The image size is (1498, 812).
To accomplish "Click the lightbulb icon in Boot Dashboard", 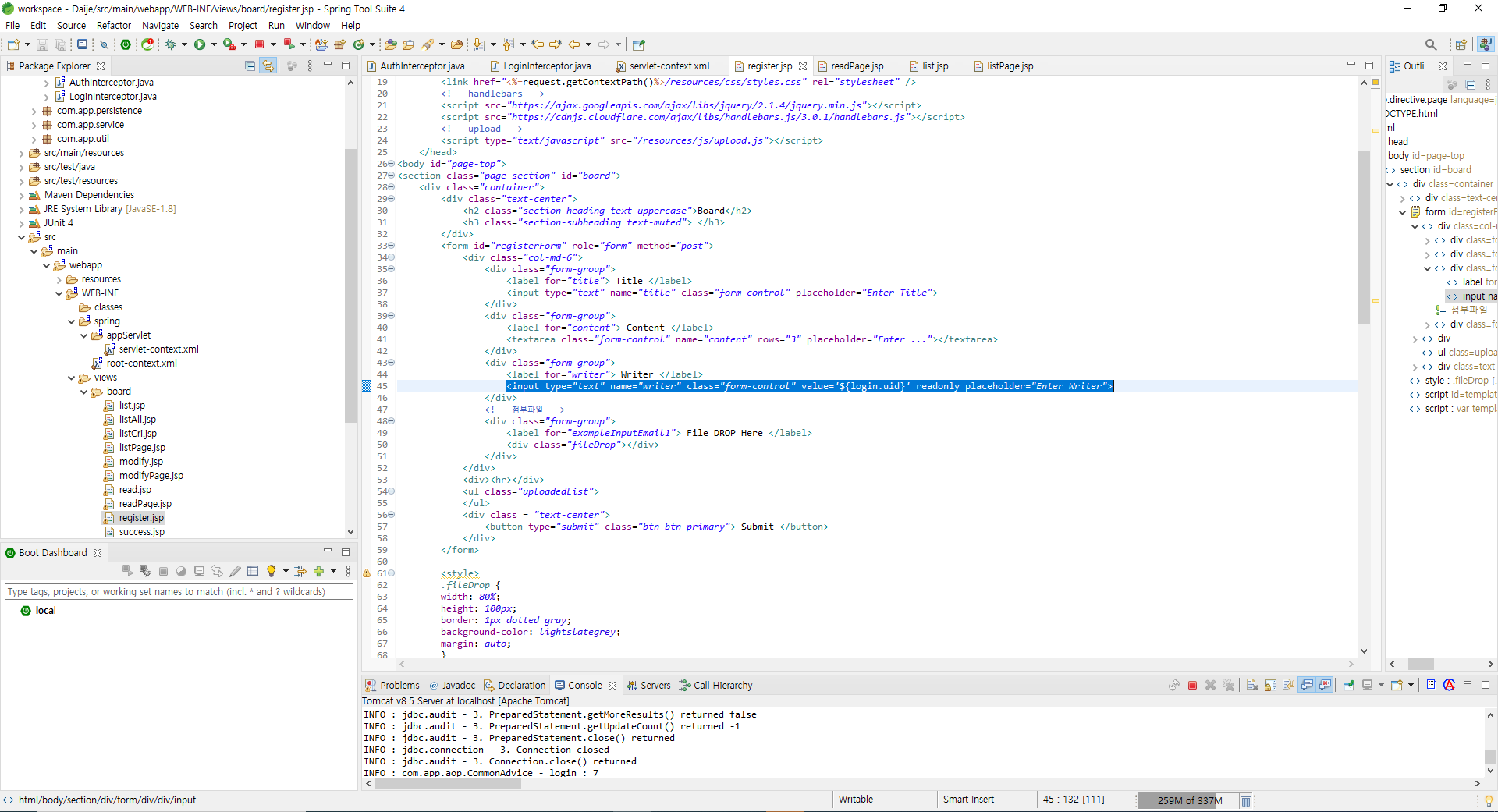I will pyautogui.click(x=271, y=572).
